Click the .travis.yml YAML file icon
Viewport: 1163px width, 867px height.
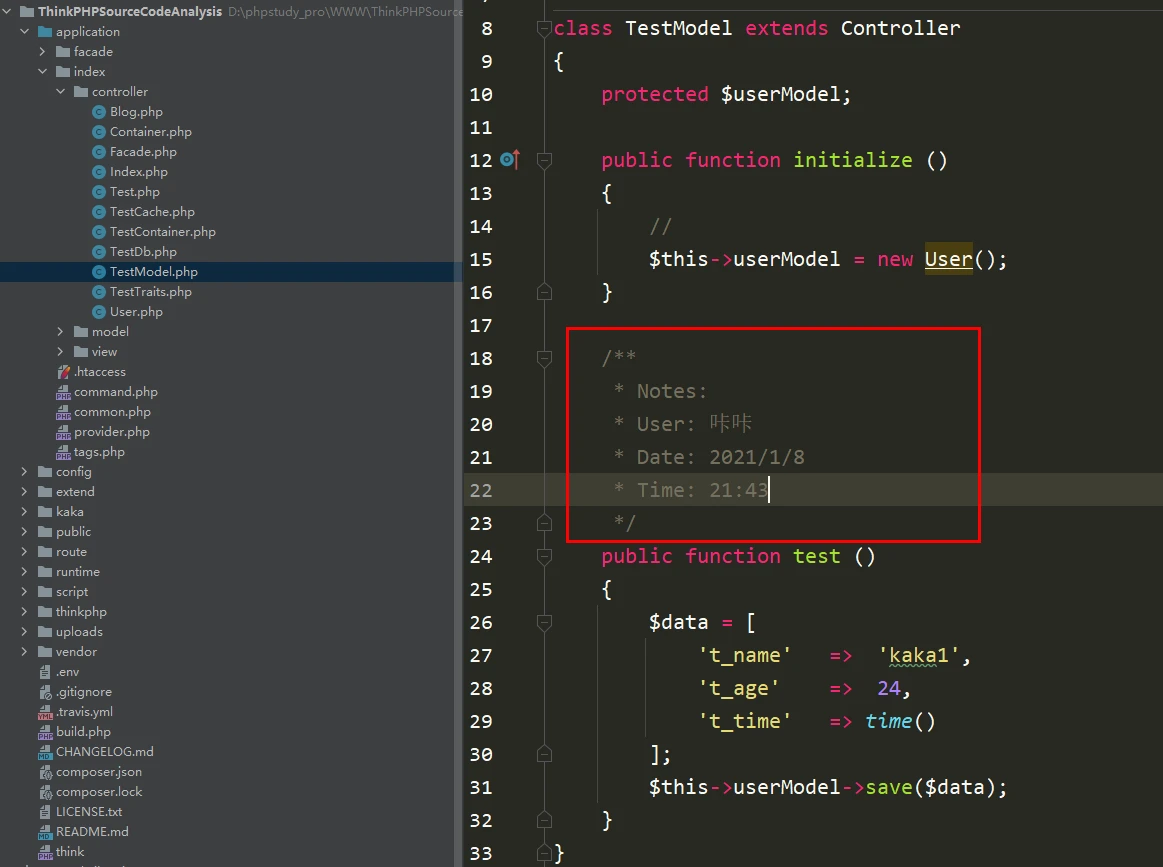46,712
